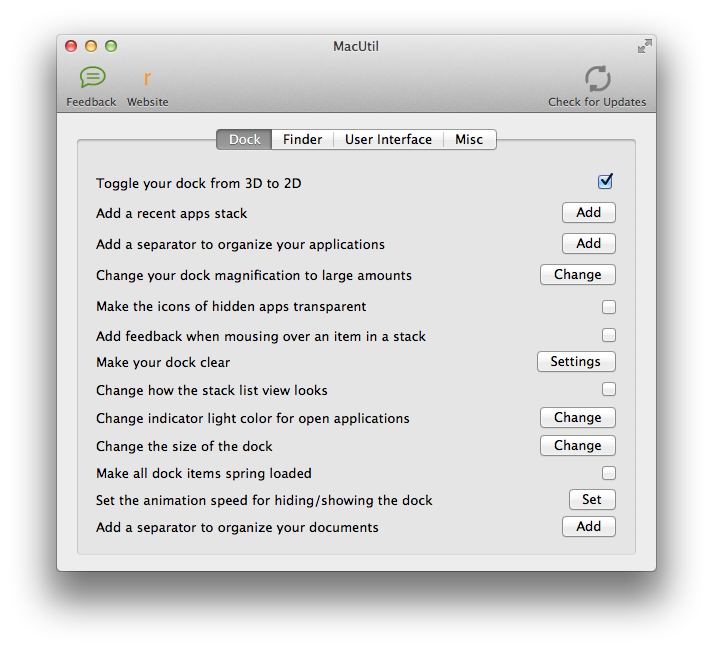
Task: Click the "Add a recent apps stack" label
Action: tap(171, 213)
